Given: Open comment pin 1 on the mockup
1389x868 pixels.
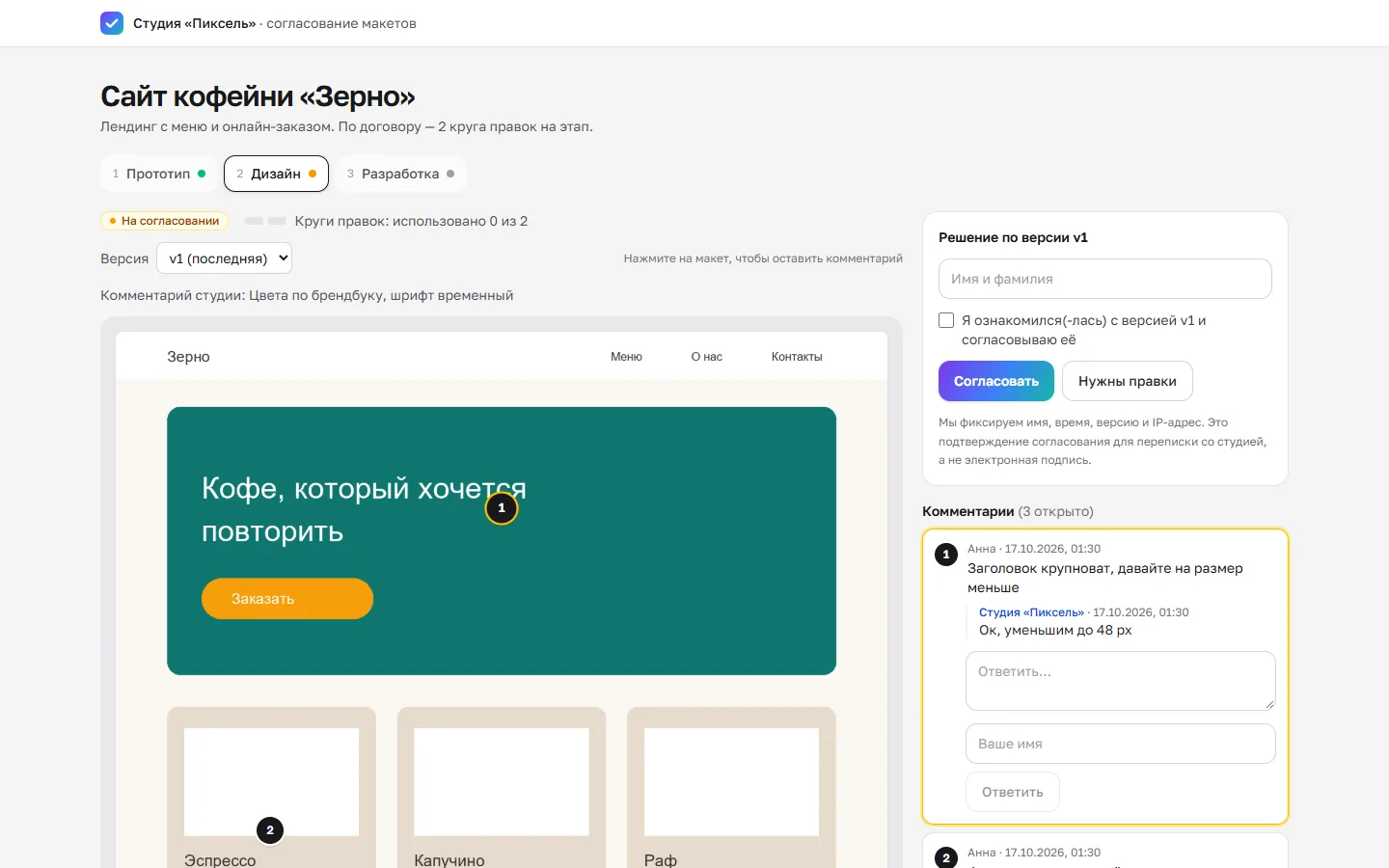Looking at the screenshot, I should 502,508.
